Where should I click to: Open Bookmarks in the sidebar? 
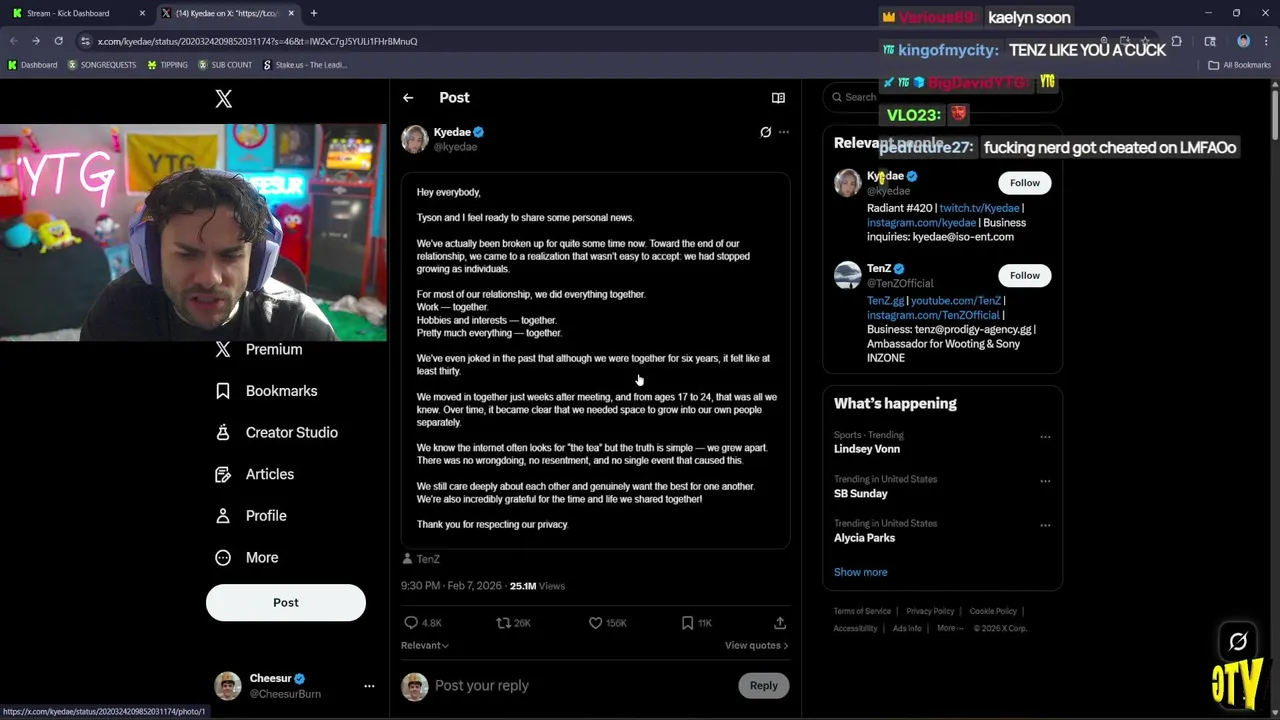pyautogui.click(x=267, y=391)
